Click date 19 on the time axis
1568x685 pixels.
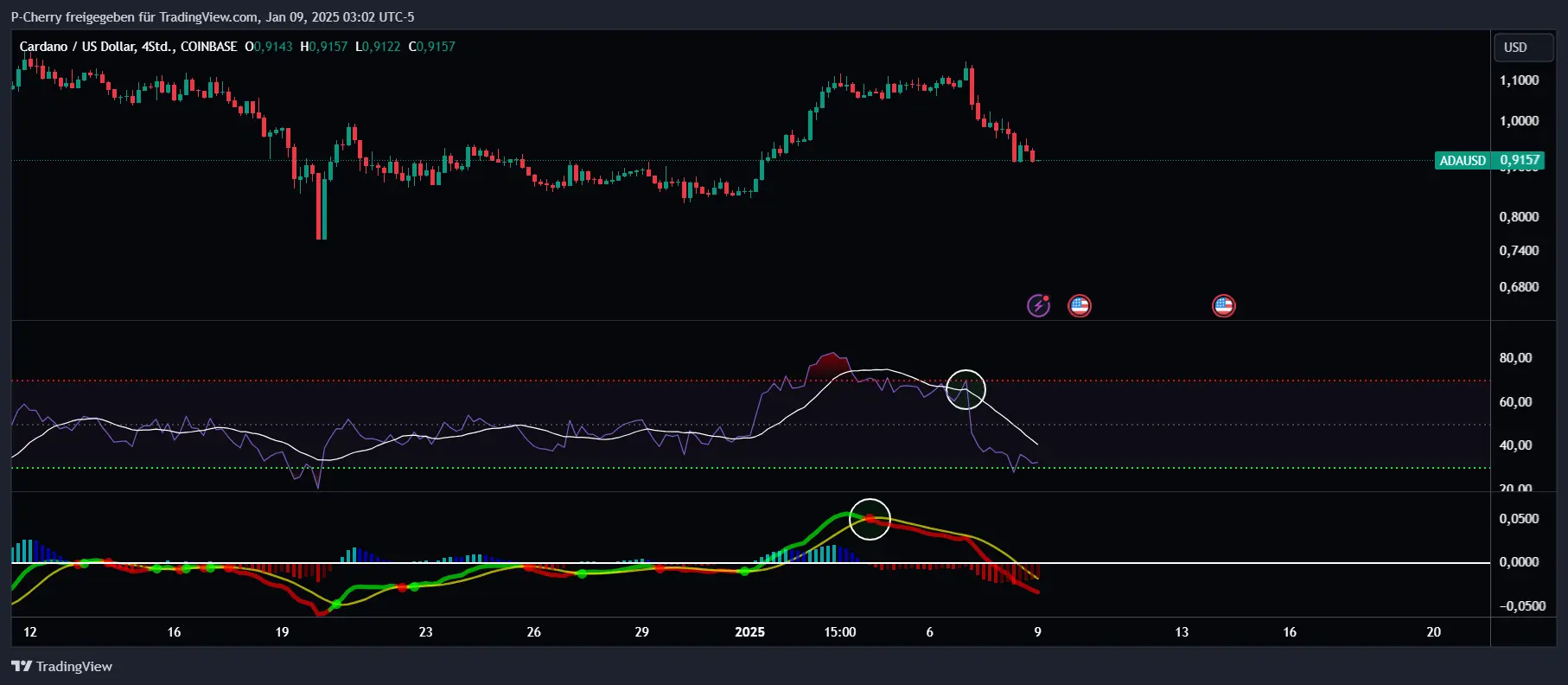point(282,632)
